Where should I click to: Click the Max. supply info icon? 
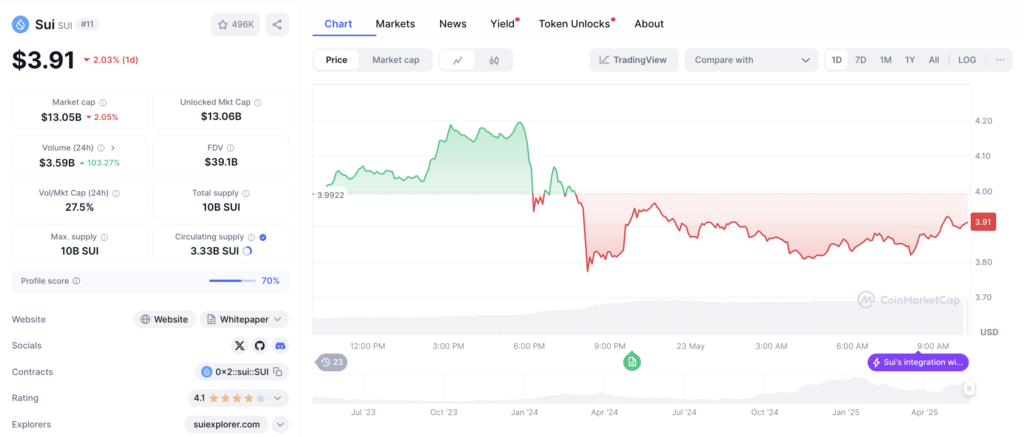point(104,238)
